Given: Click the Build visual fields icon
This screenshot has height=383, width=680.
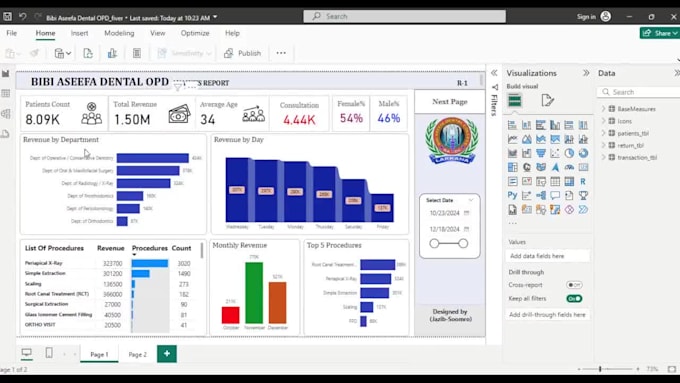Looking at the screenshot, I should click(x=515, y=101).
